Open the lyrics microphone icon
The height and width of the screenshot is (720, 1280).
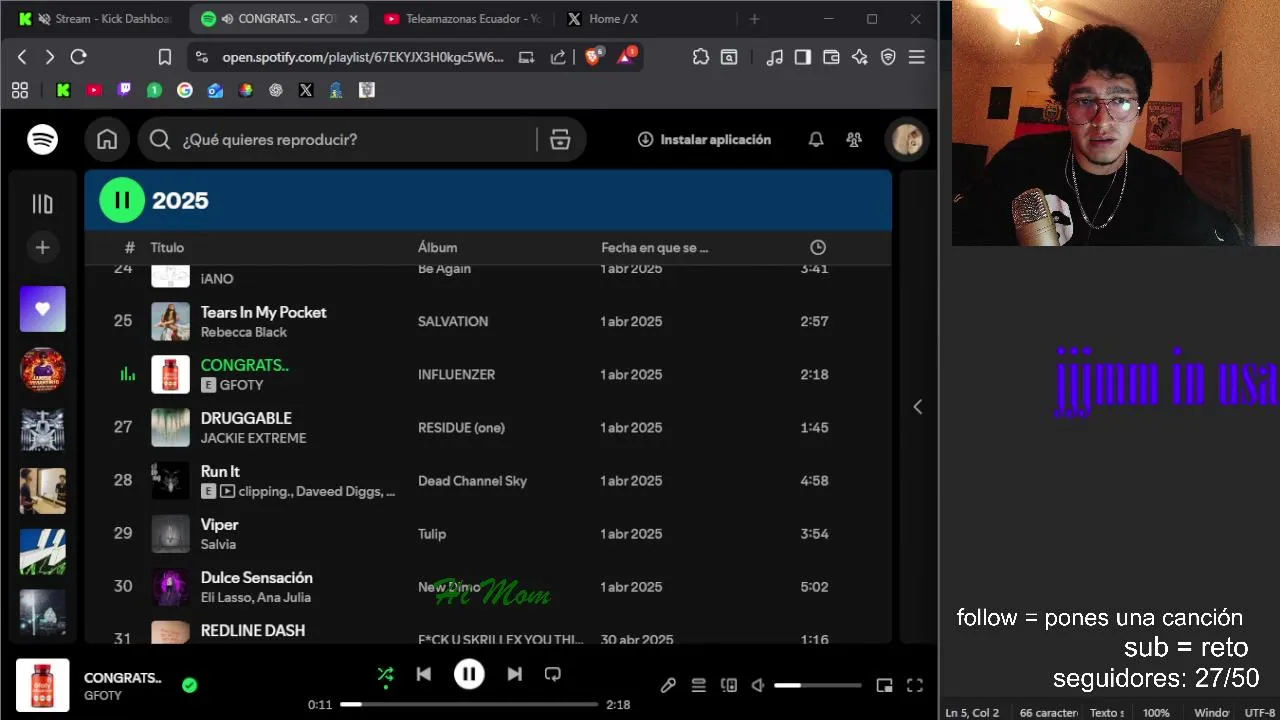(x=668, y=685)
